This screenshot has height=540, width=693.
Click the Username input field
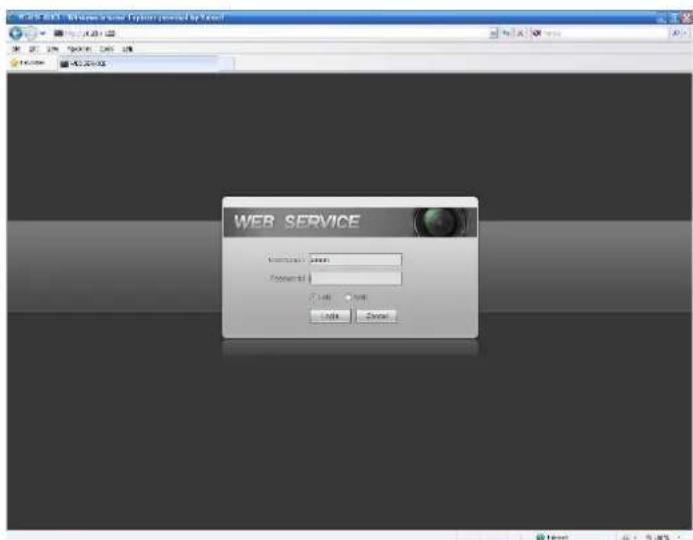[x=356, y=259]
